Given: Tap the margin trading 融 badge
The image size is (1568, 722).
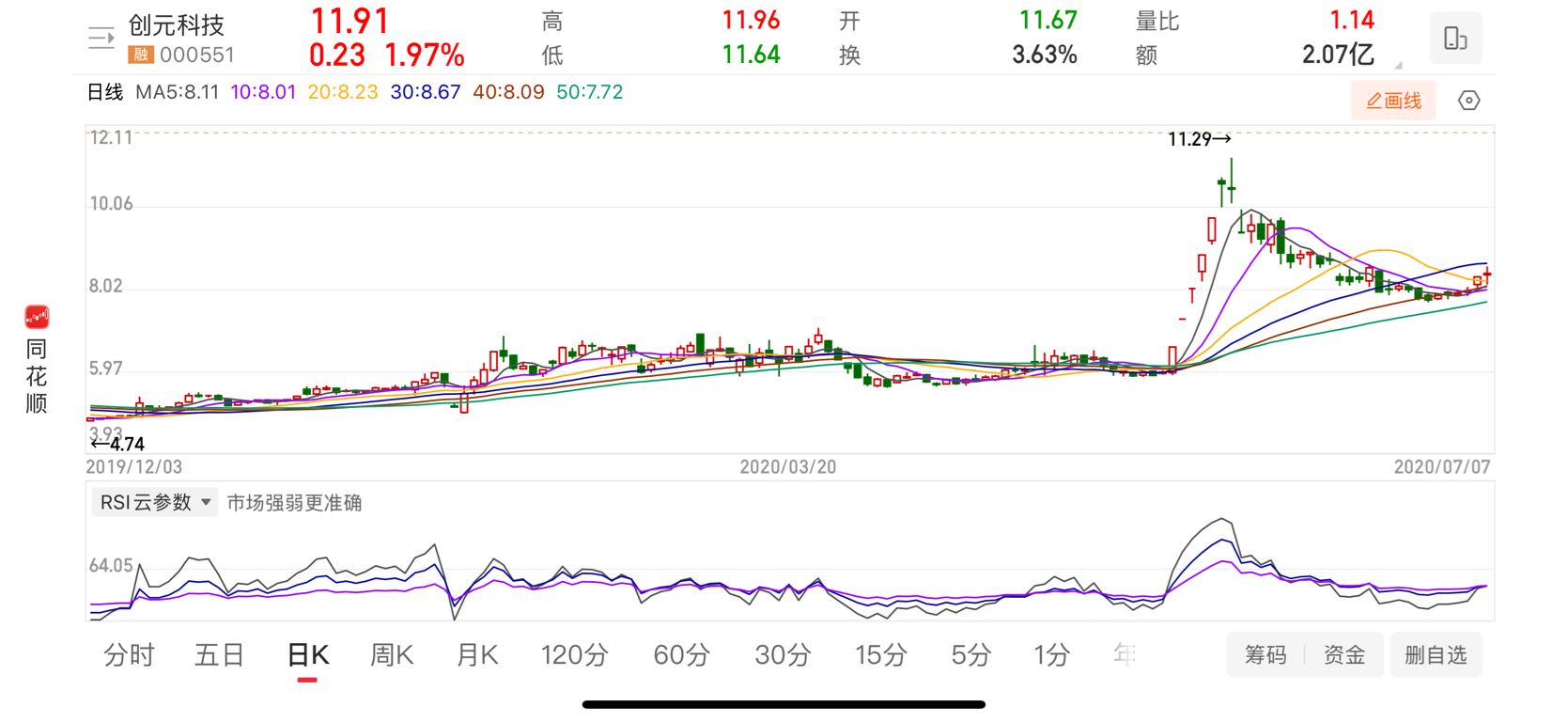Looking at the screenshot, I should pyautogui.click(x=140, y=55).
